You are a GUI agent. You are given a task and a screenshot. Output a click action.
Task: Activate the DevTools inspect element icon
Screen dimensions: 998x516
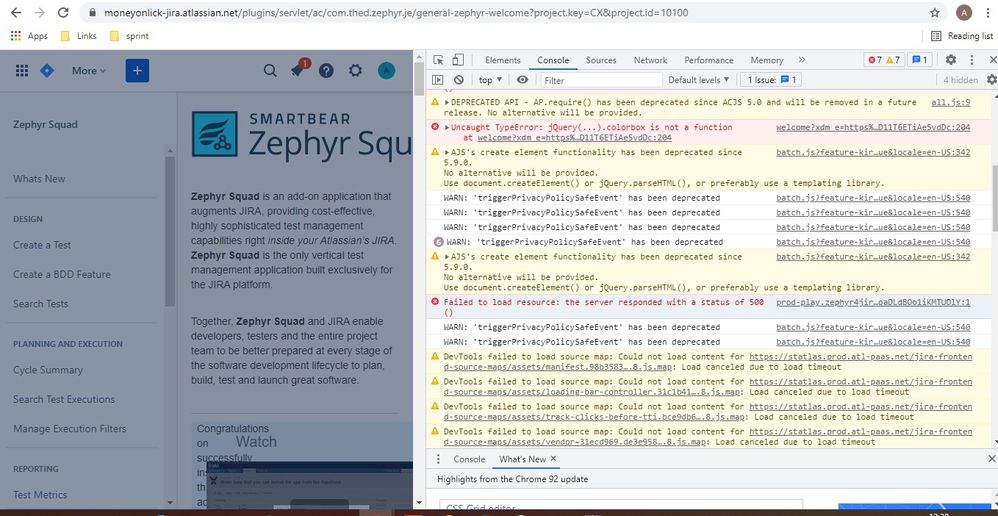pyautogui.click(x=439, y=60)
